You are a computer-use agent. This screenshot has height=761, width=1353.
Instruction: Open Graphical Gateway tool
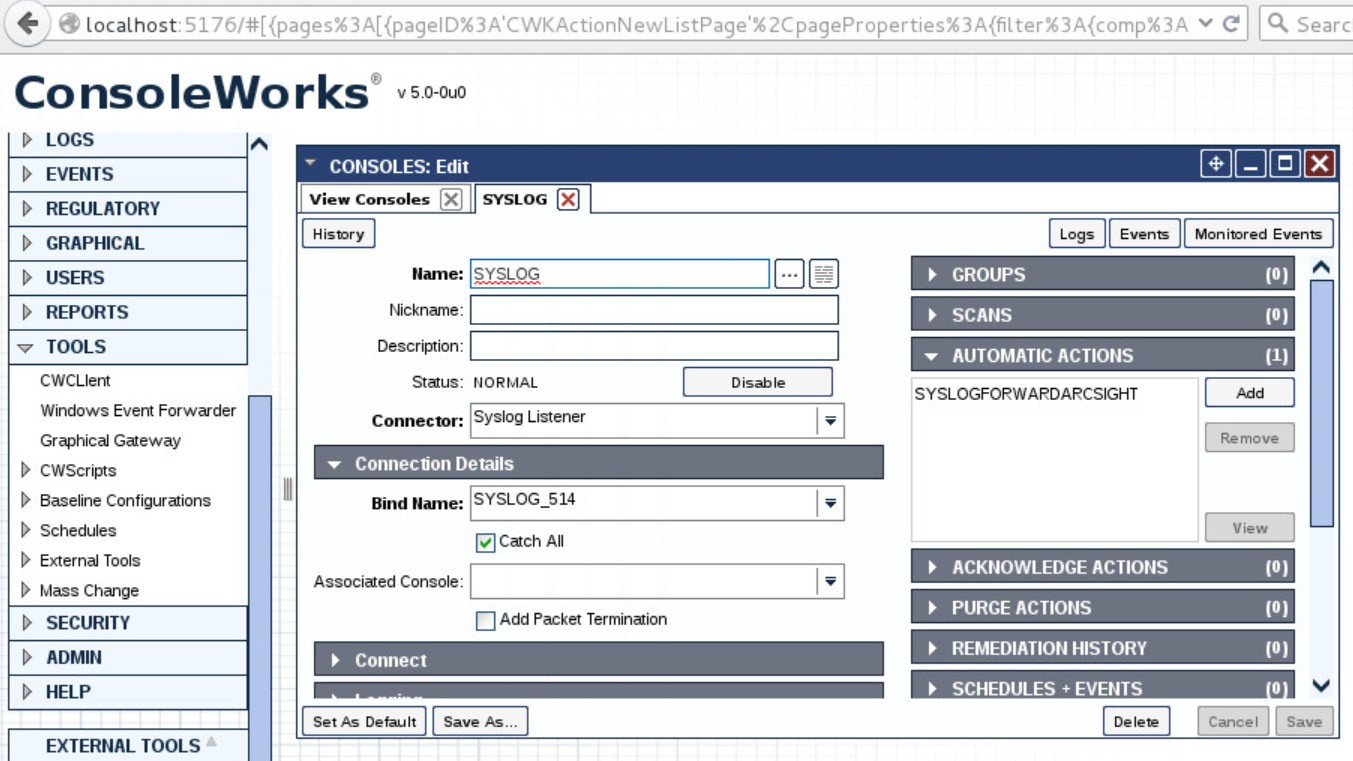click(110, 441)
